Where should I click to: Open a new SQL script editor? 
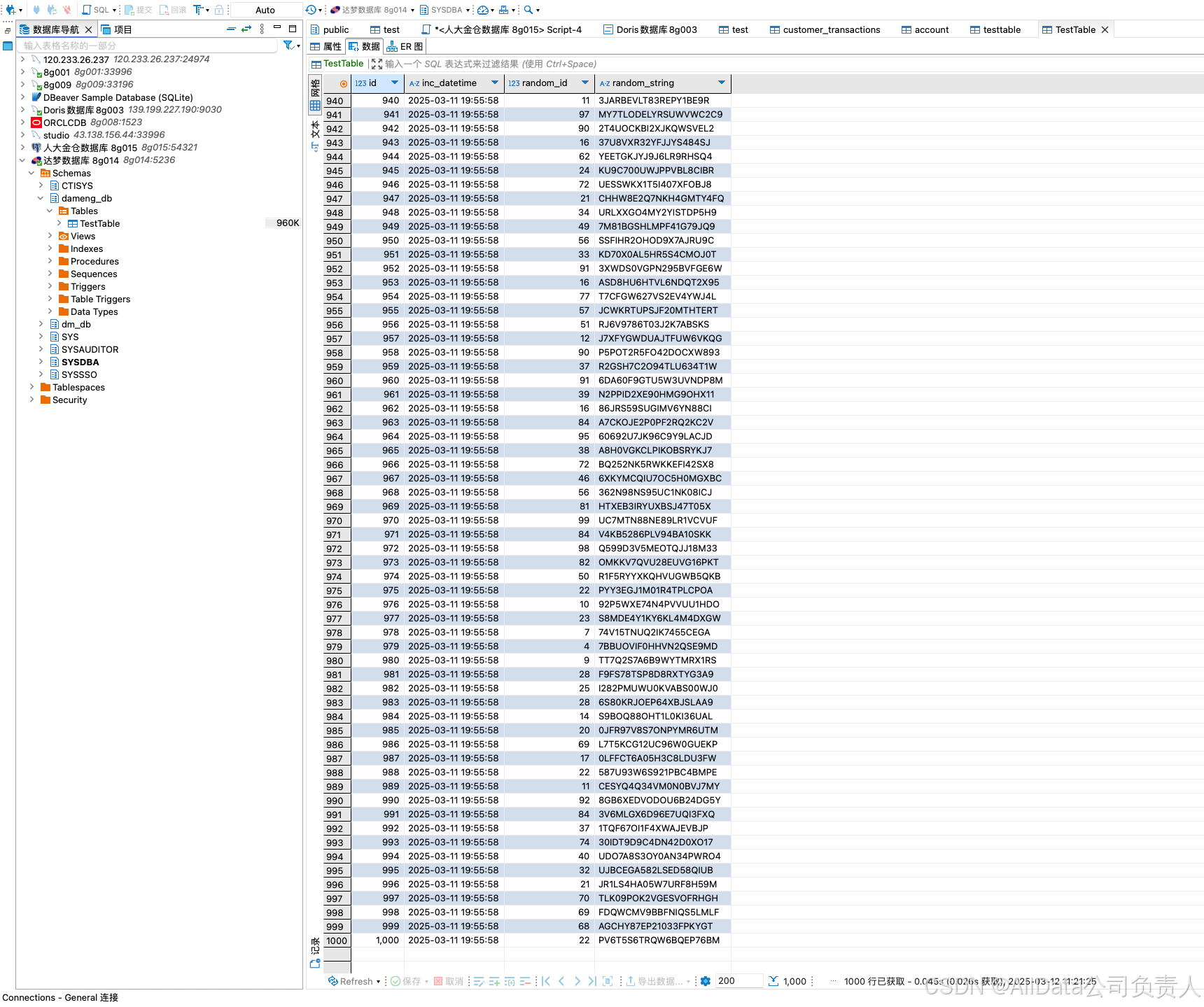pyautogui.click(x=96, y=10)
